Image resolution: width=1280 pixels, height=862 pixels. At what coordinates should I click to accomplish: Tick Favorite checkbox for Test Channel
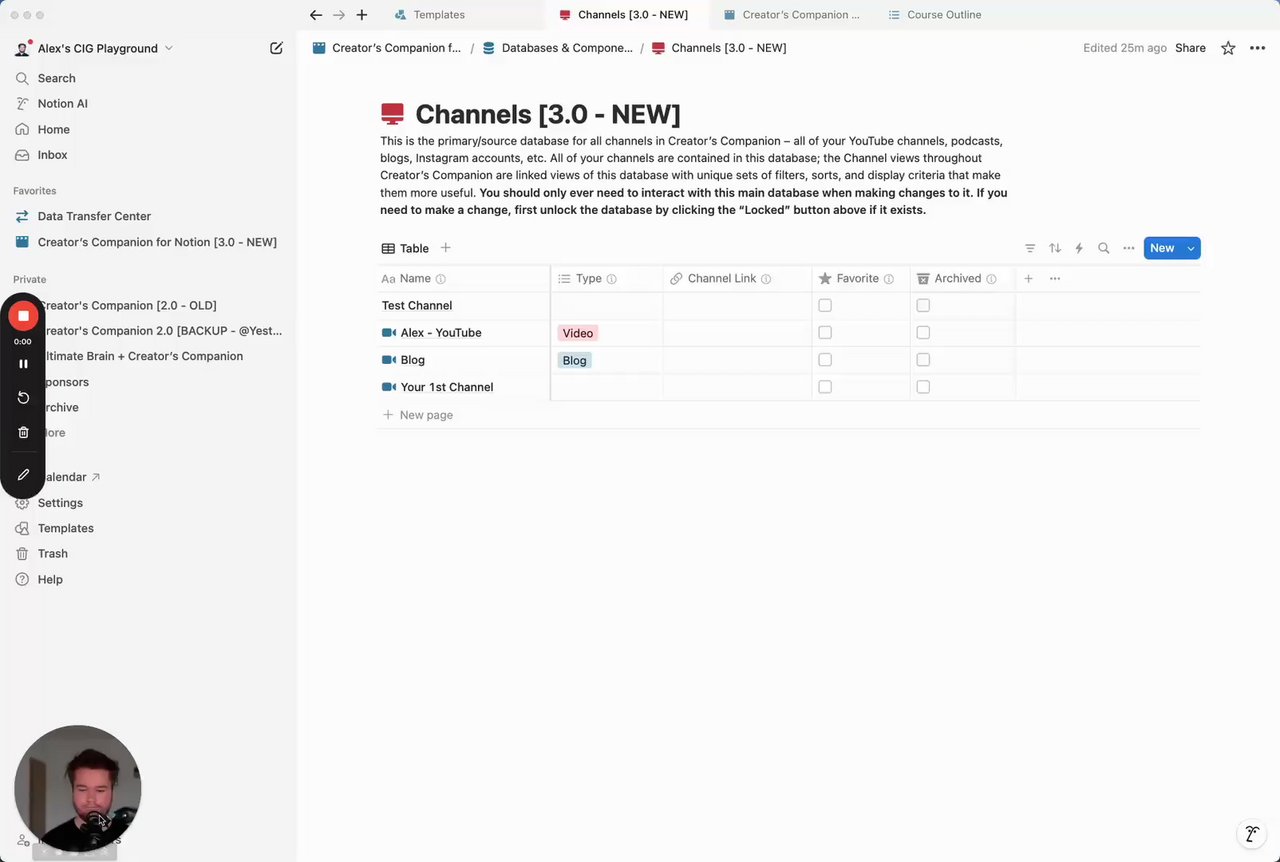pos(825,305)
